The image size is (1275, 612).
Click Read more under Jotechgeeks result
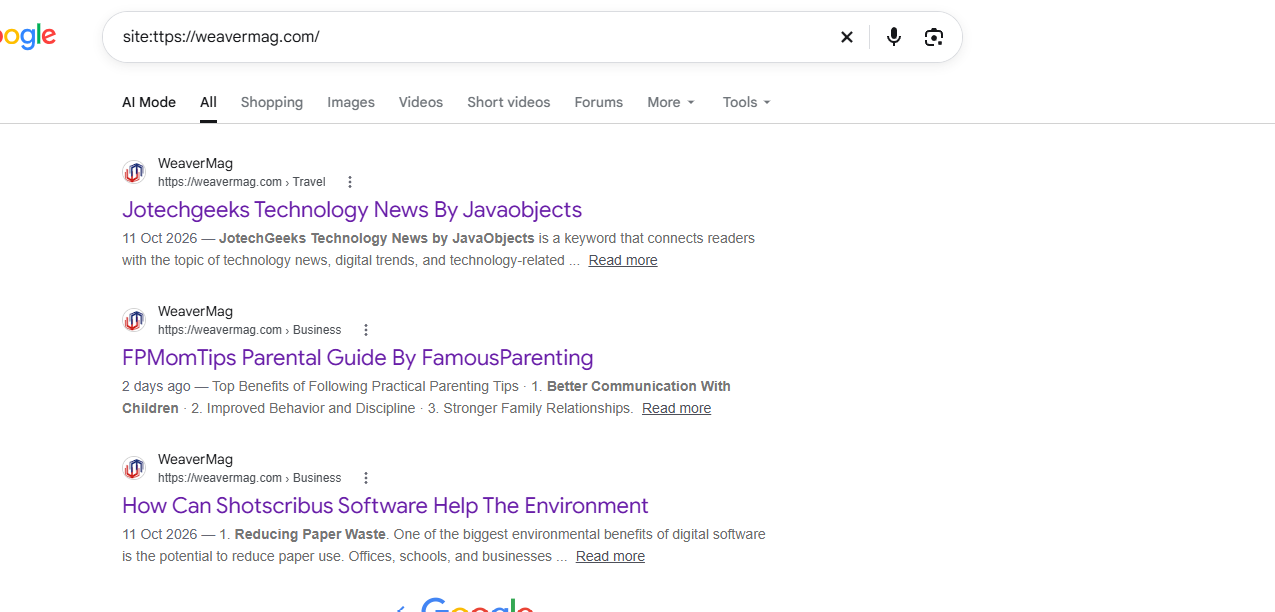[623, 260]
